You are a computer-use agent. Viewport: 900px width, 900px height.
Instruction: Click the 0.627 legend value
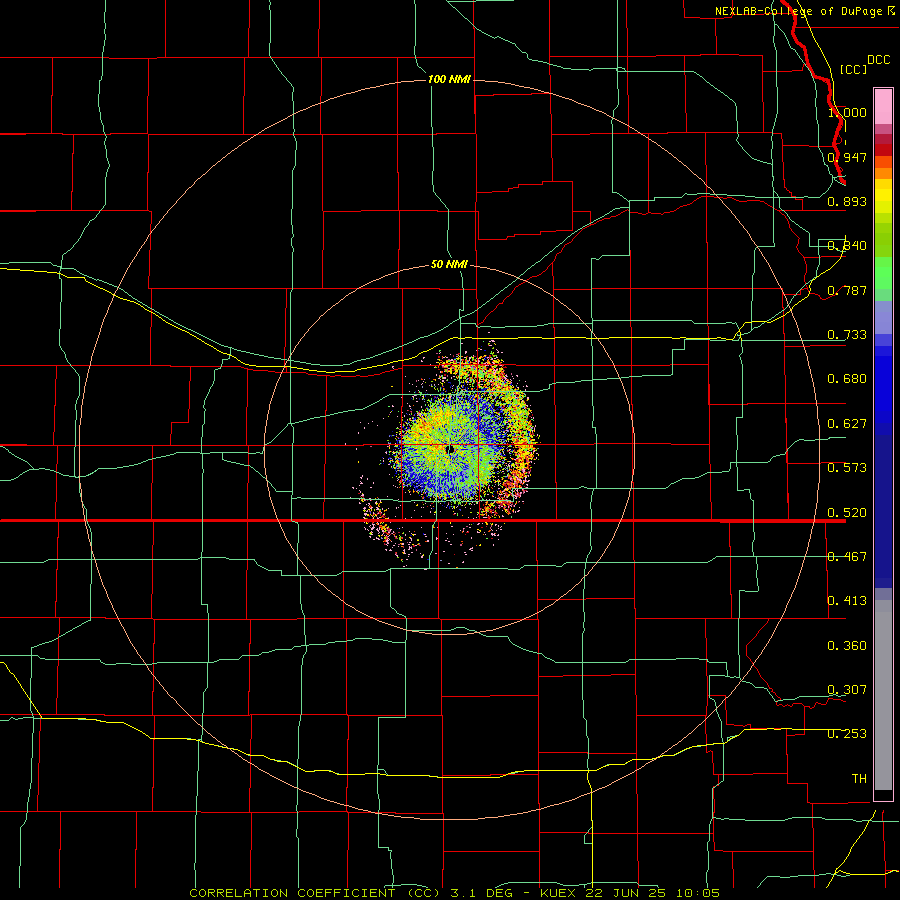847,424
